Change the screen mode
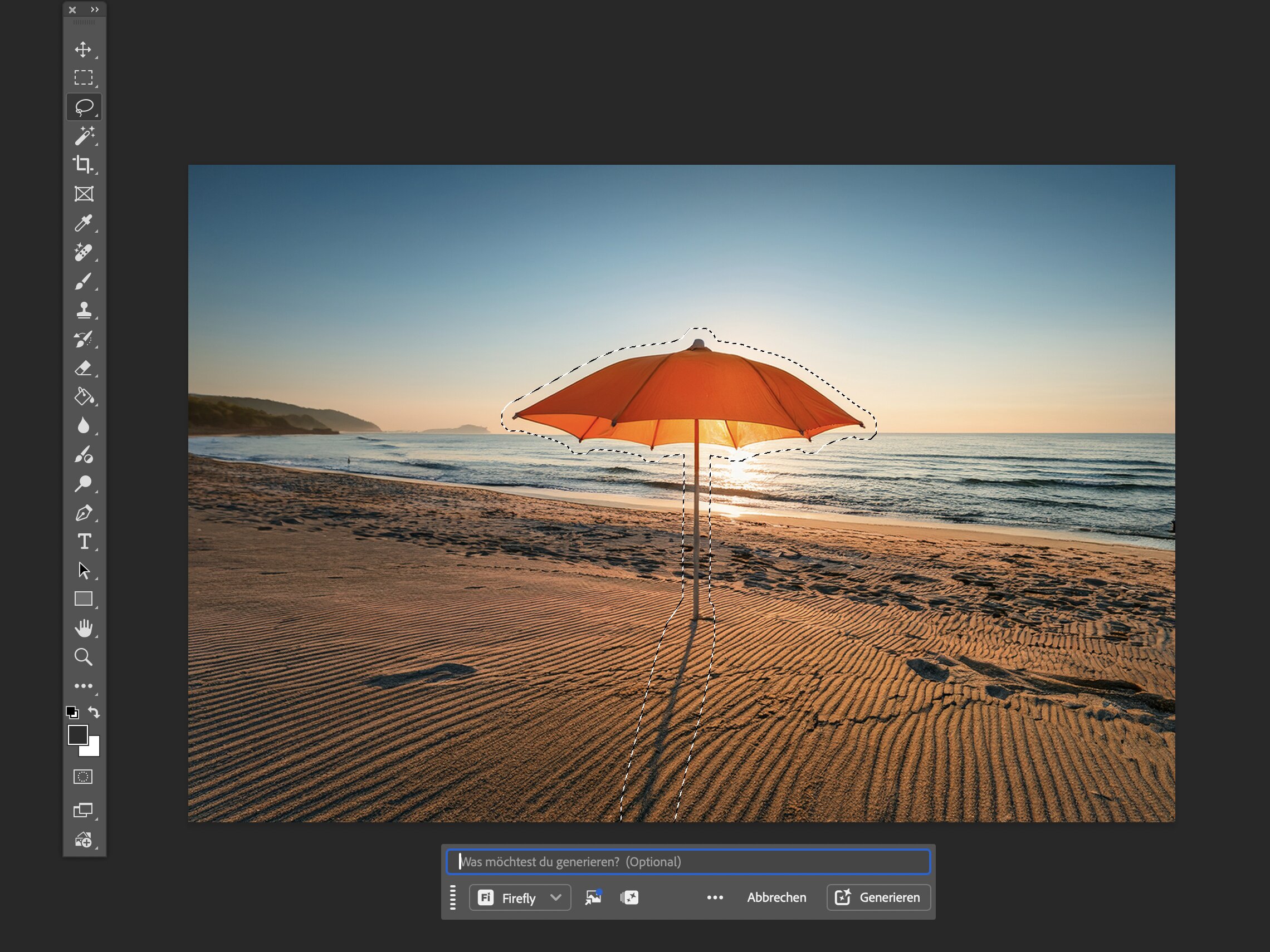The image size is (1270, 952). coord(83,810)
